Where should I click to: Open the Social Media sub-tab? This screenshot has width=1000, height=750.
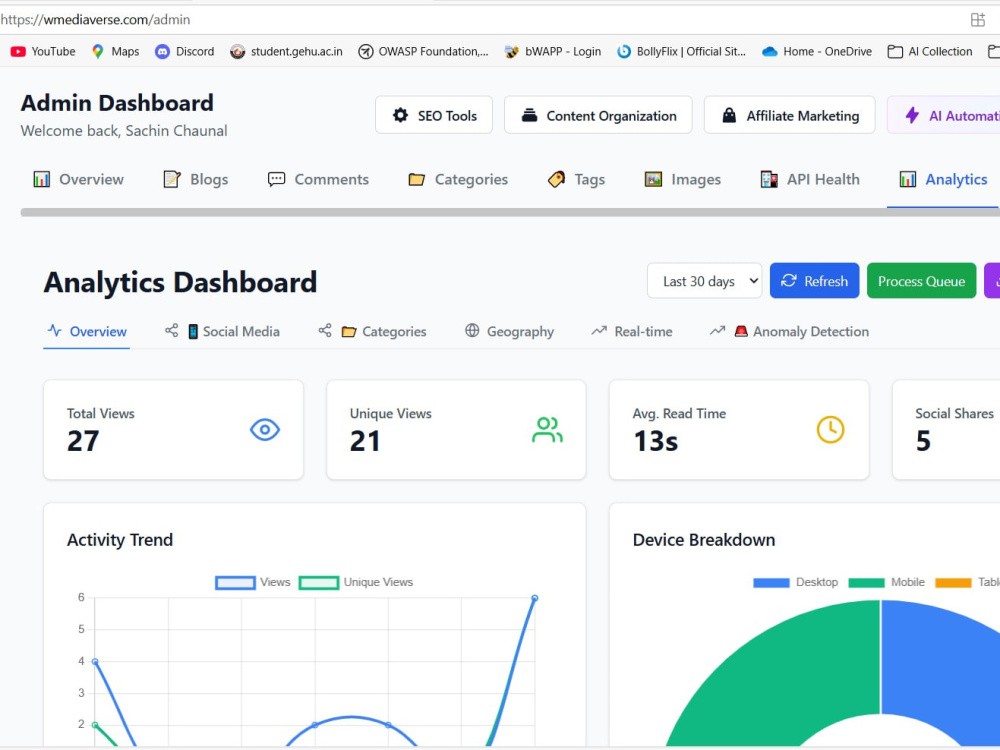tap(222, 332)
